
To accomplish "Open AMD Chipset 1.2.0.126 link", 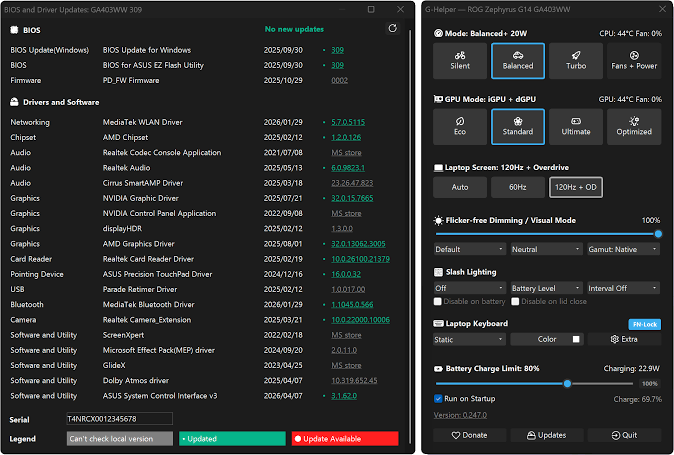I will point(346,137).
